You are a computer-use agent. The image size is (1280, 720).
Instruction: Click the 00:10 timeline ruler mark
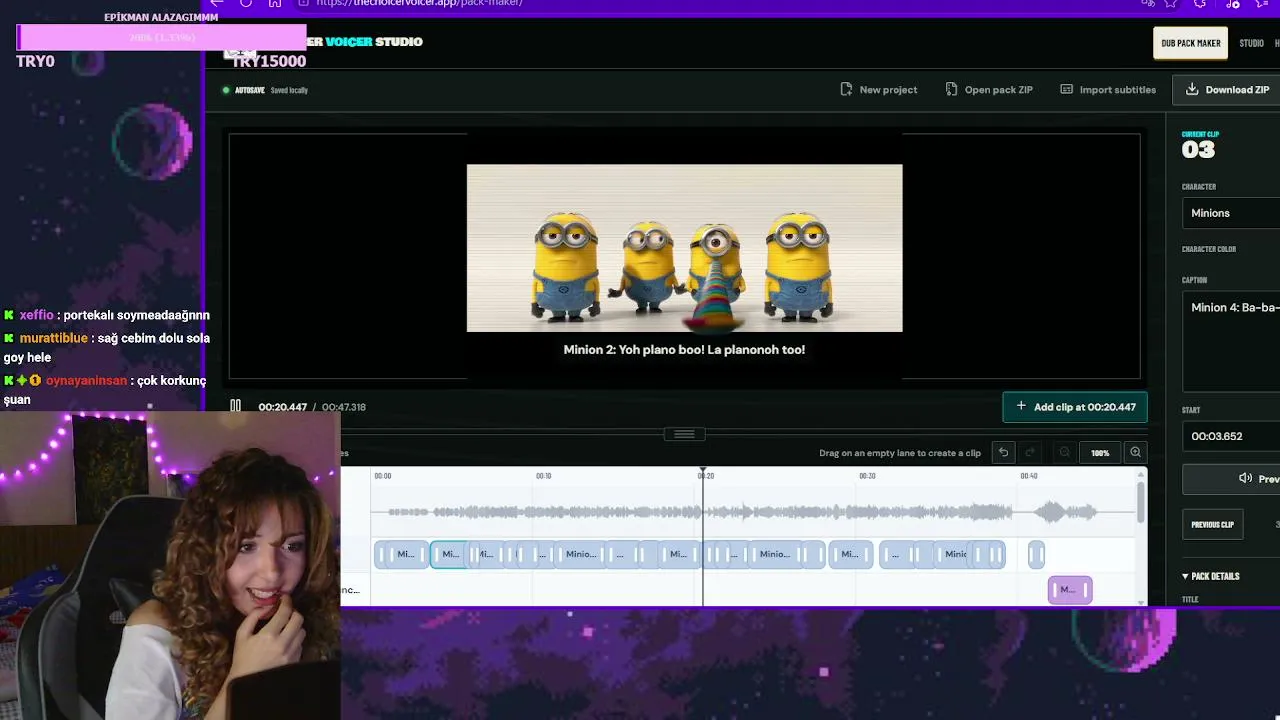tap(543, 476)
